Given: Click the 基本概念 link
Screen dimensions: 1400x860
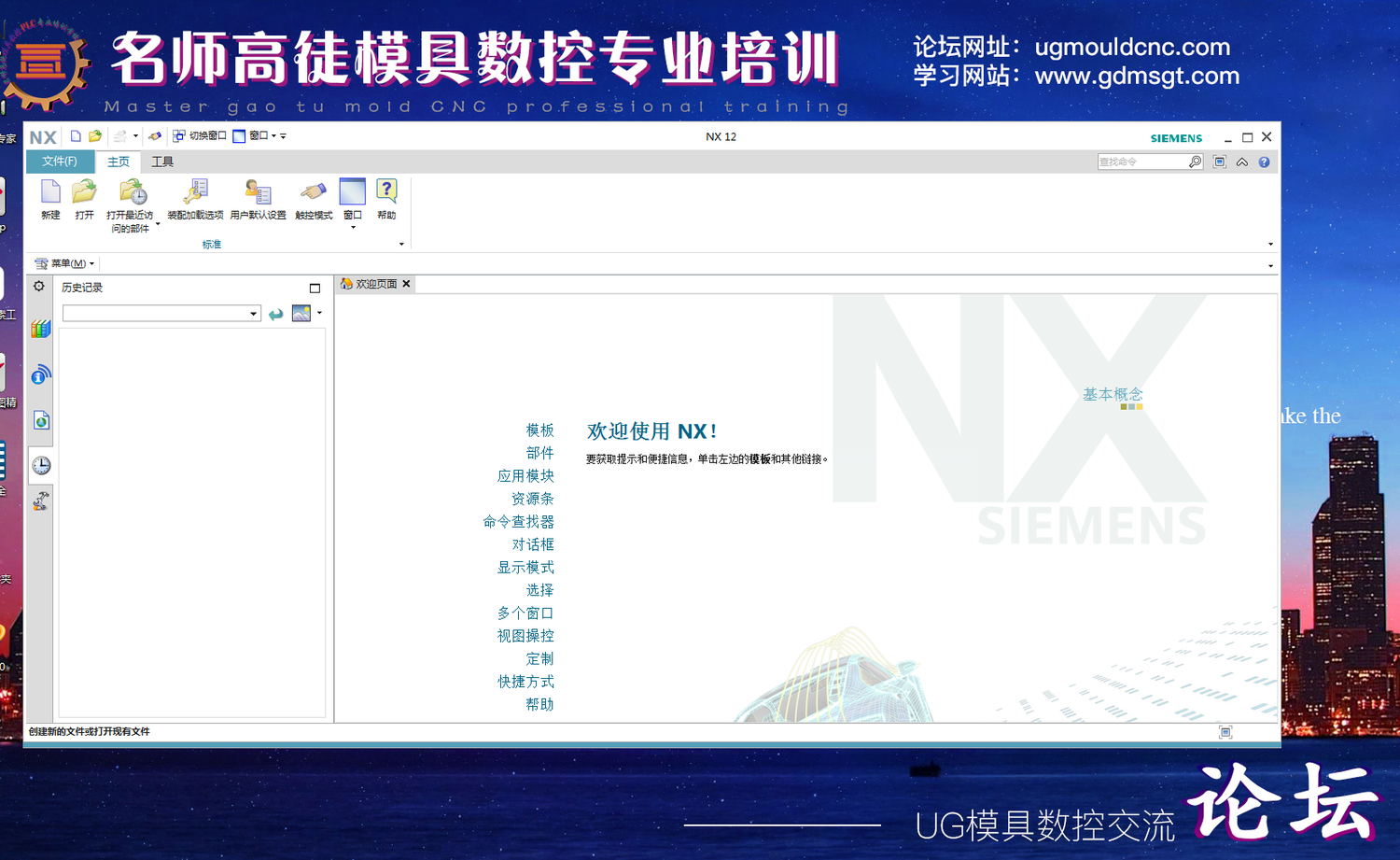Looking at the screenshot, I should pyautogui.click(x=1113, y=394).
